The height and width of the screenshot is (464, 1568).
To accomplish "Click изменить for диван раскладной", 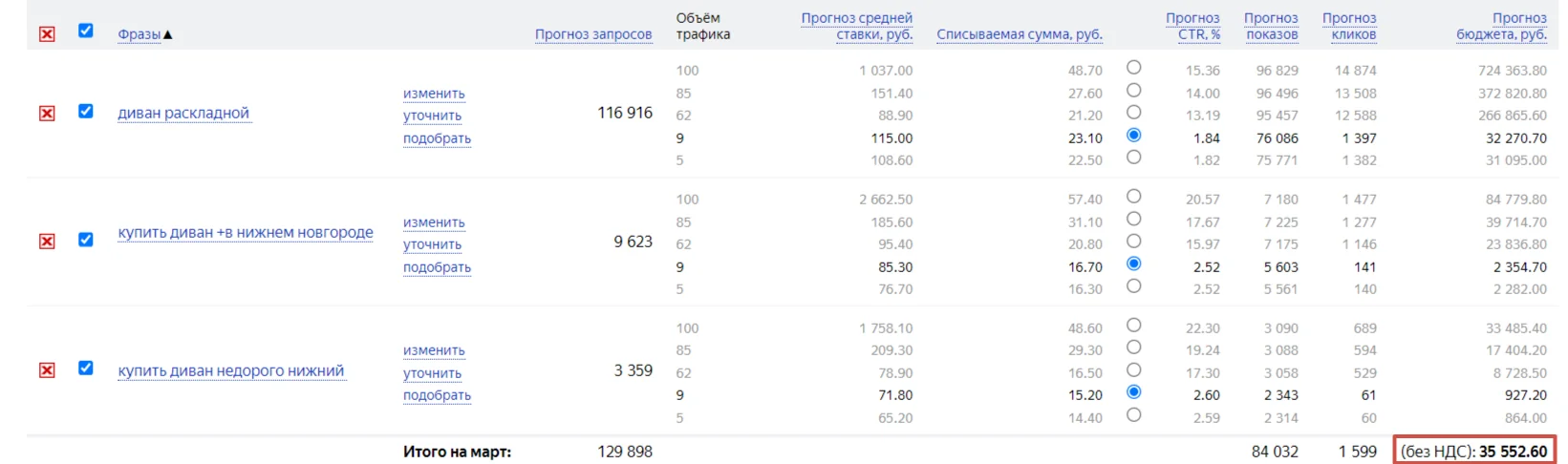I will coord(434,94).
